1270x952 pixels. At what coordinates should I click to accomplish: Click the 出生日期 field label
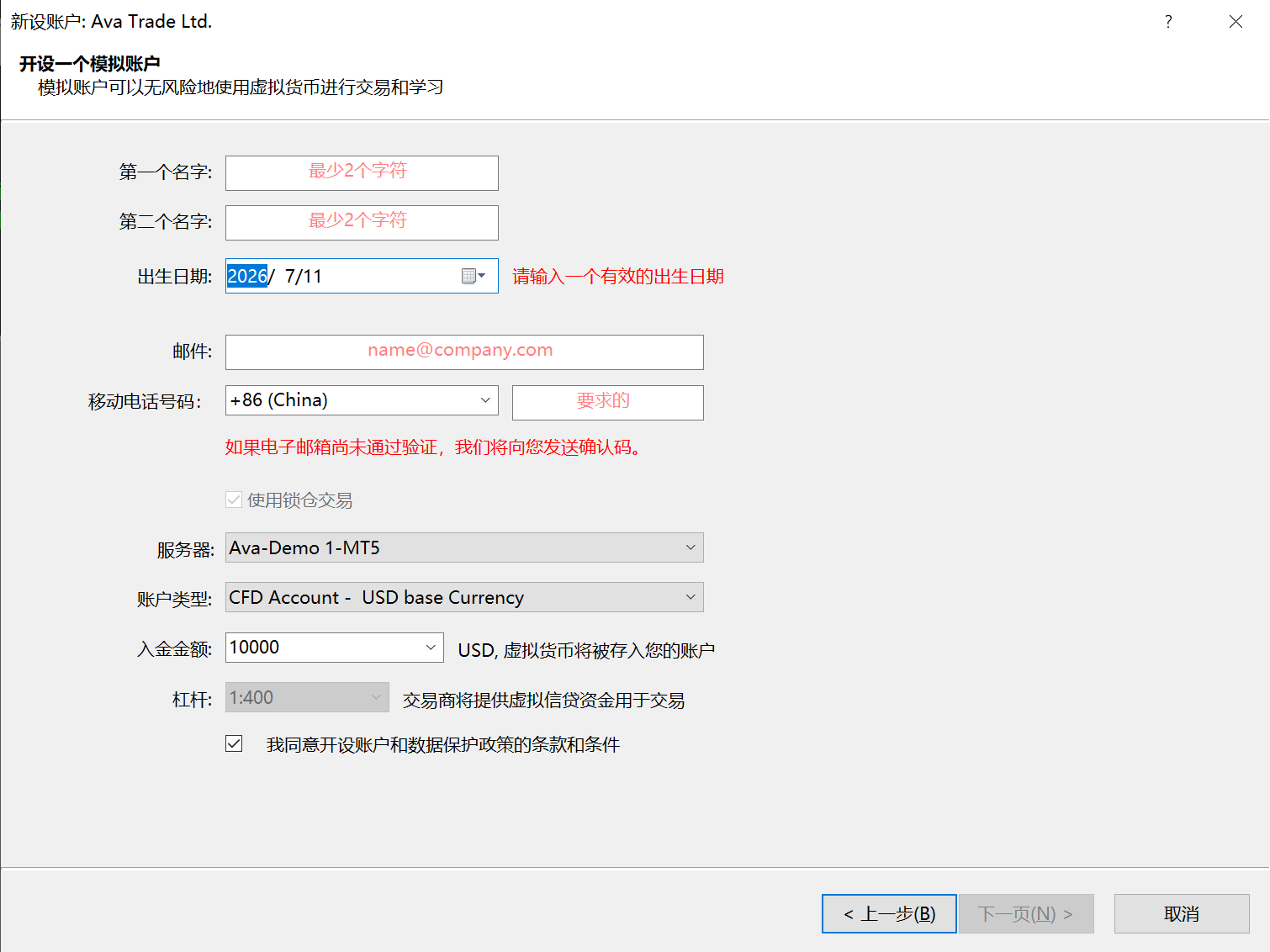pos(175,277)
